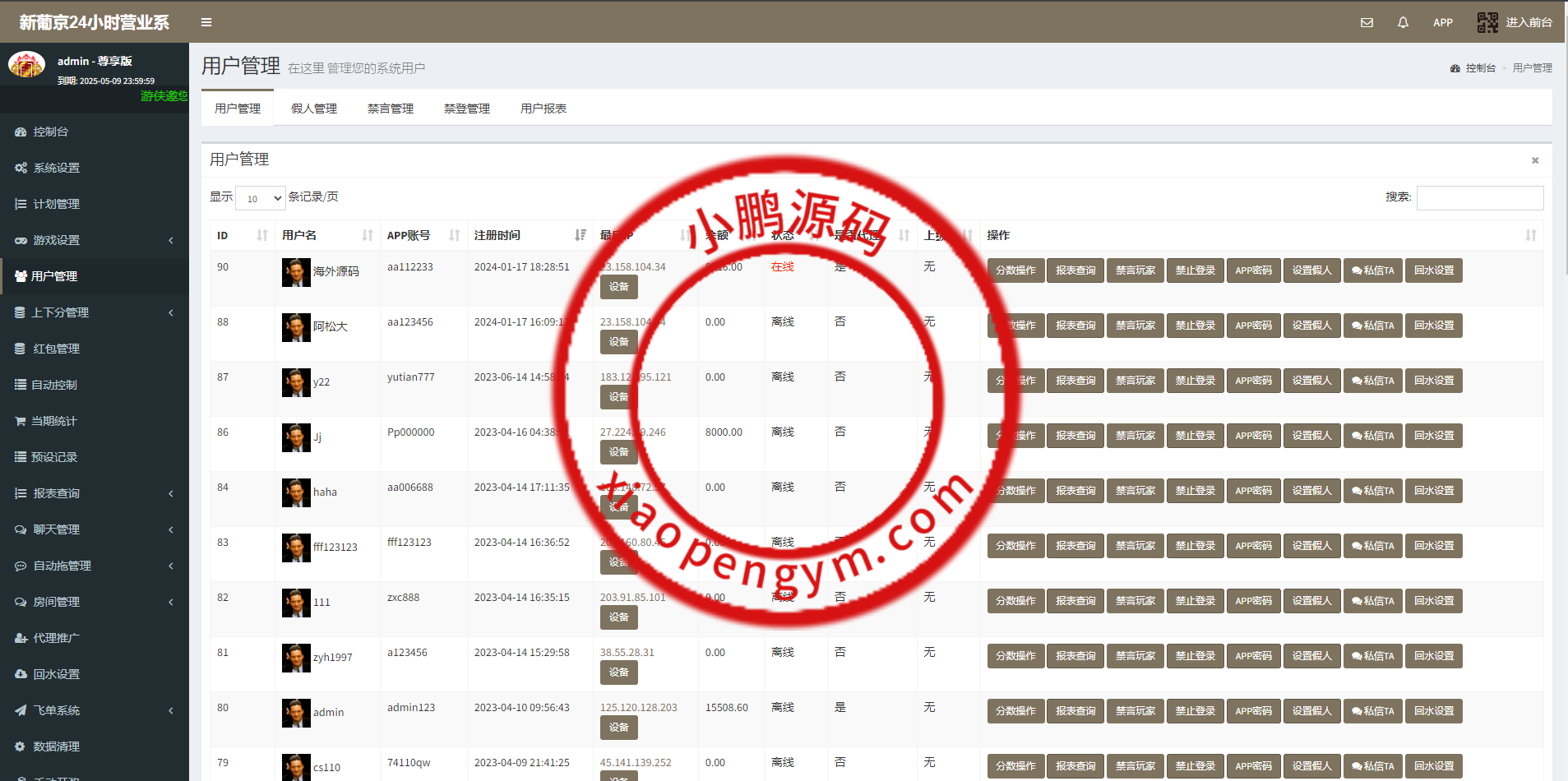Open 控制台 in the sidebar
The width and height of the screenshot is (1568, 781).
50,132
